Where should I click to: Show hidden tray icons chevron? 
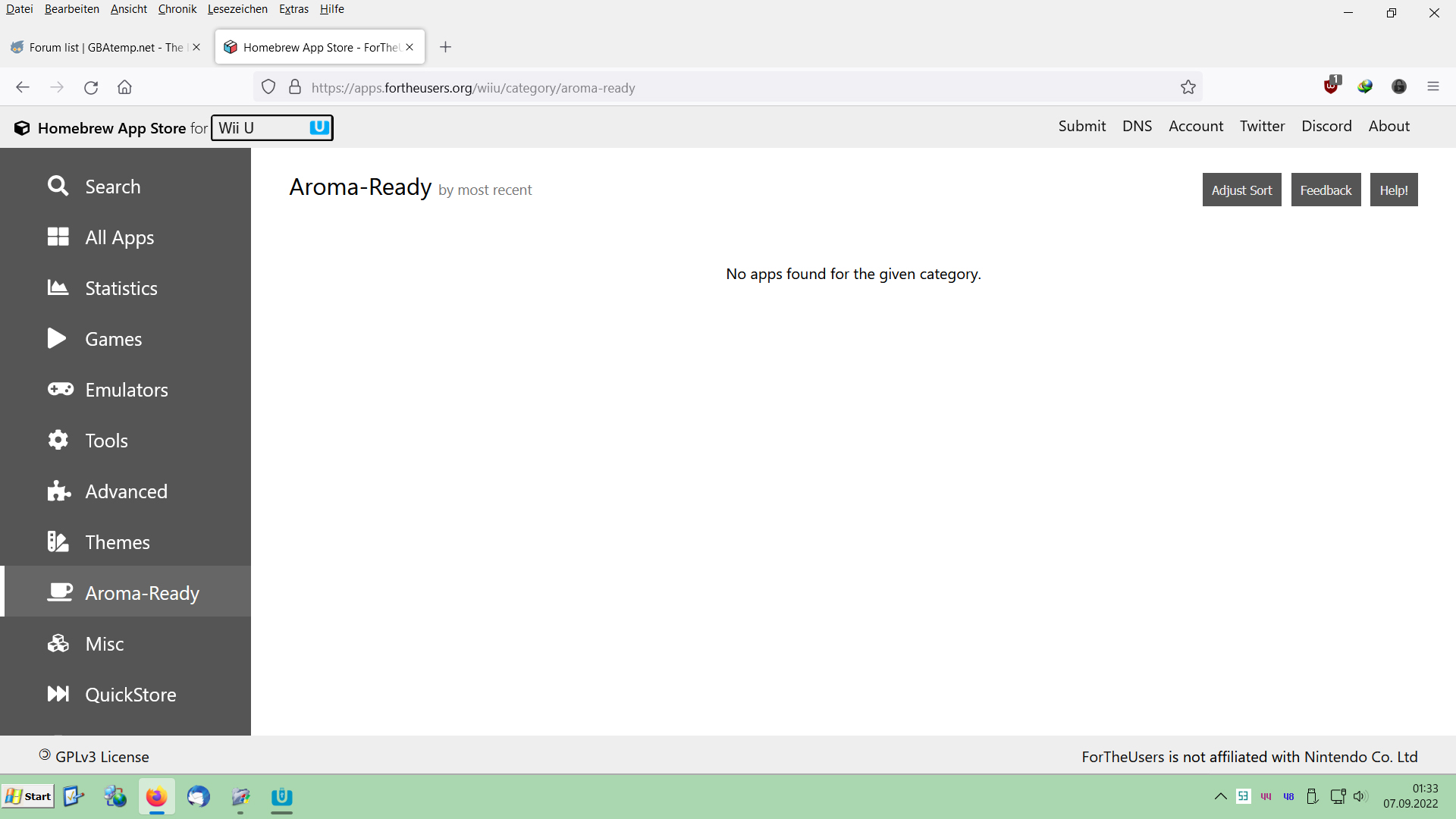click(1220, 796)
